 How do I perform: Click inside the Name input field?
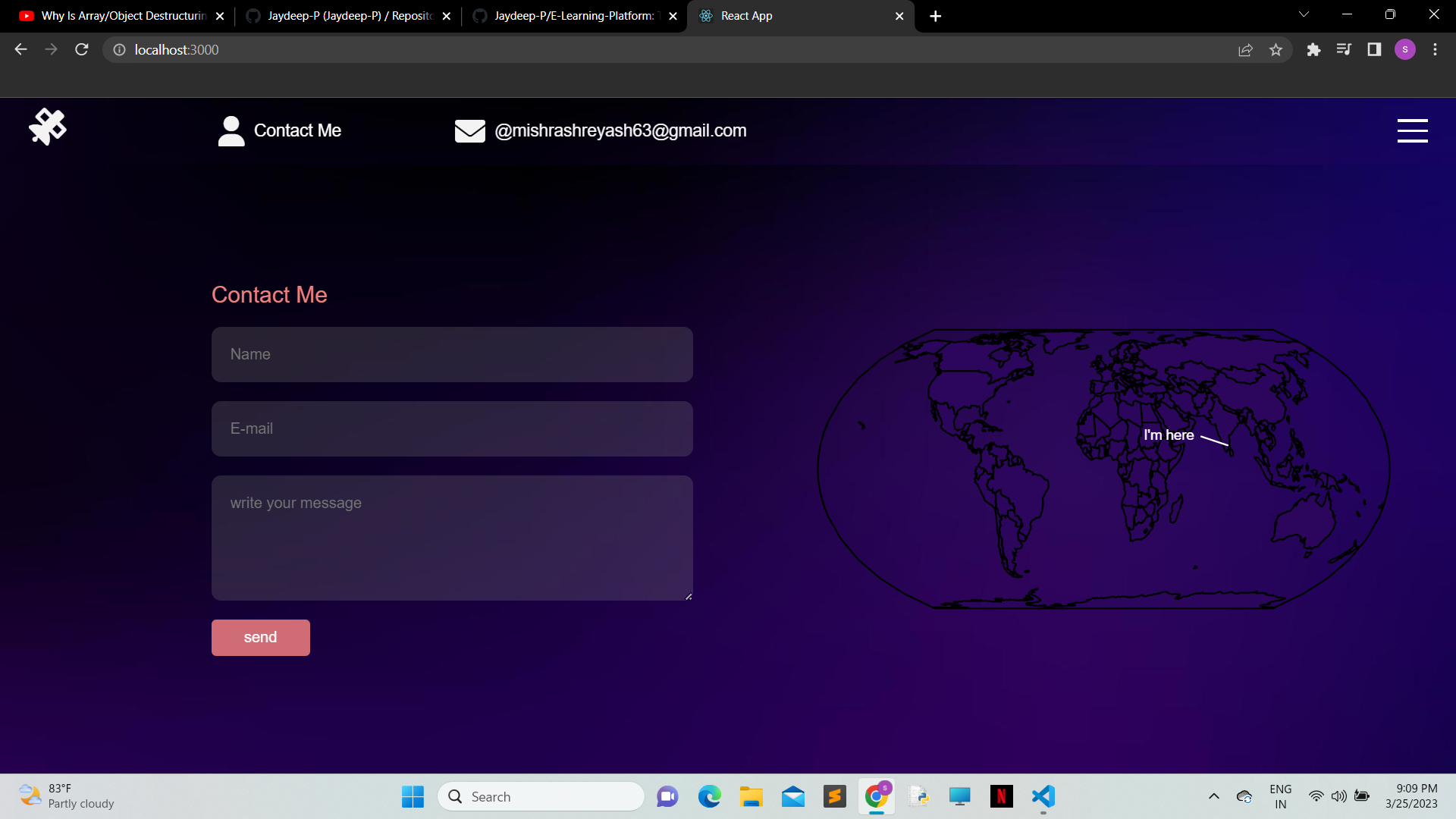coord(452,354)
